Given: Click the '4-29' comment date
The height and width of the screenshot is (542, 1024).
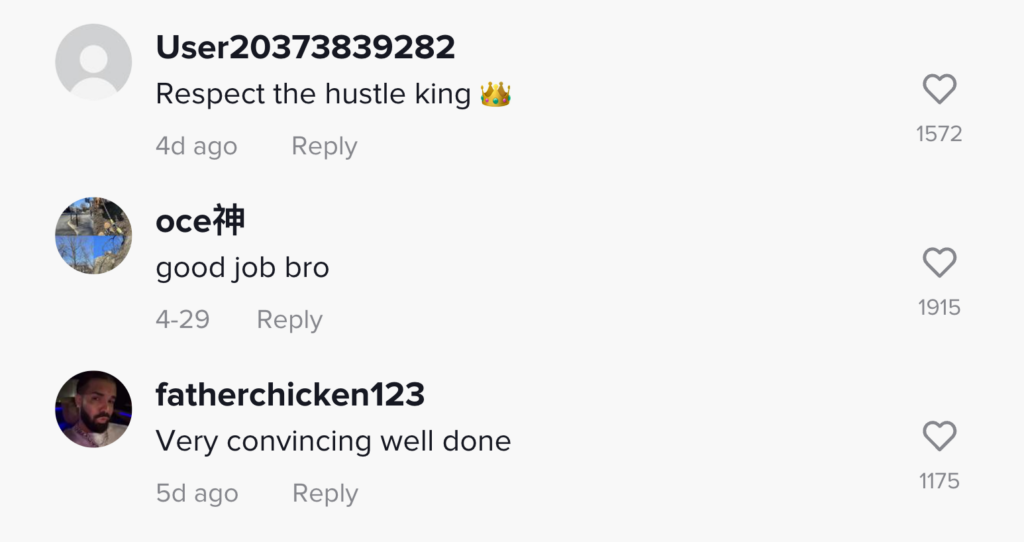Looking at the screenshot, I should coord(182,320).
